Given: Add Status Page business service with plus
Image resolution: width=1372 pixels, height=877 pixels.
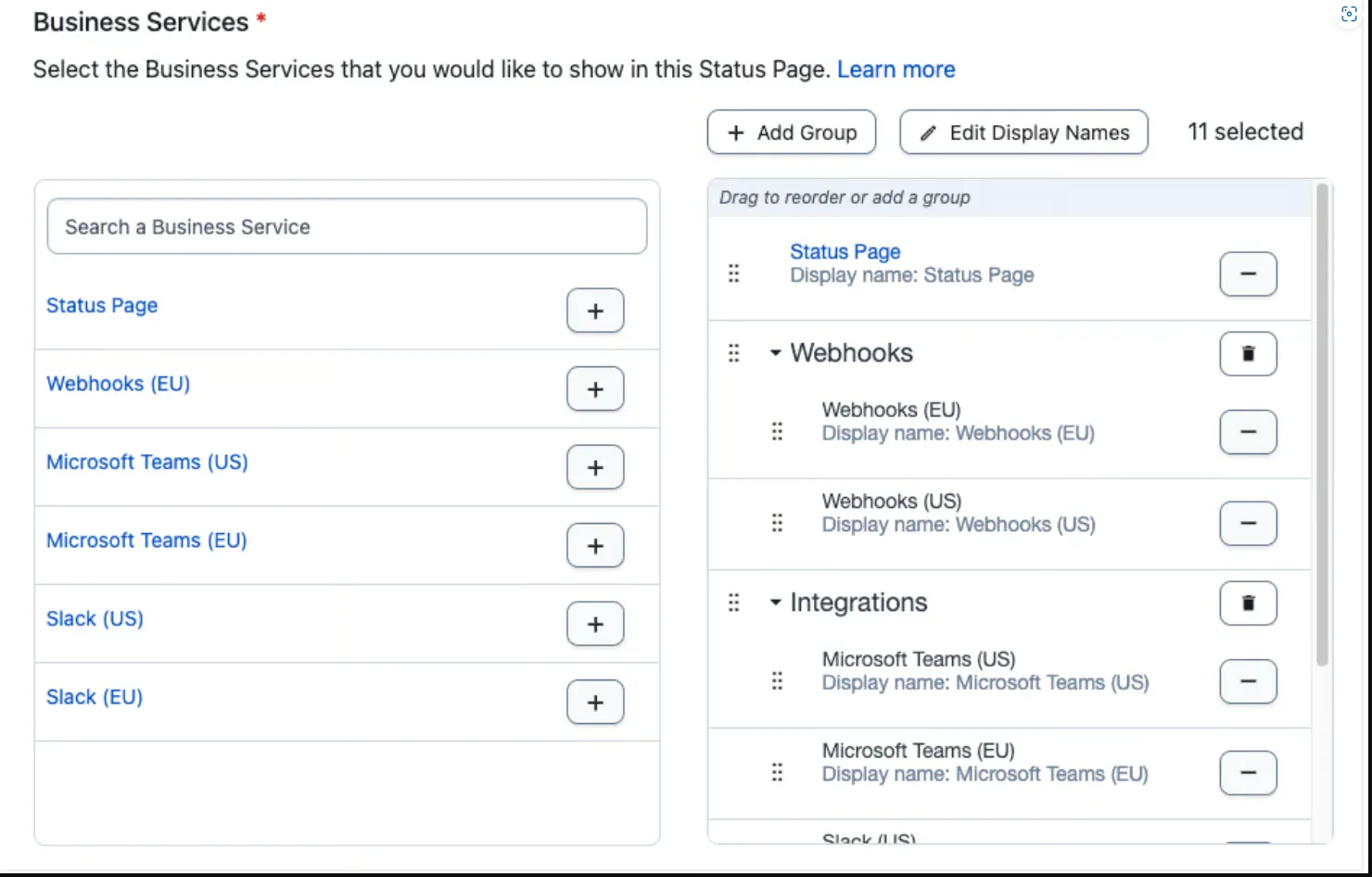Looking at the screenshot, I should (x=595, y=311).
